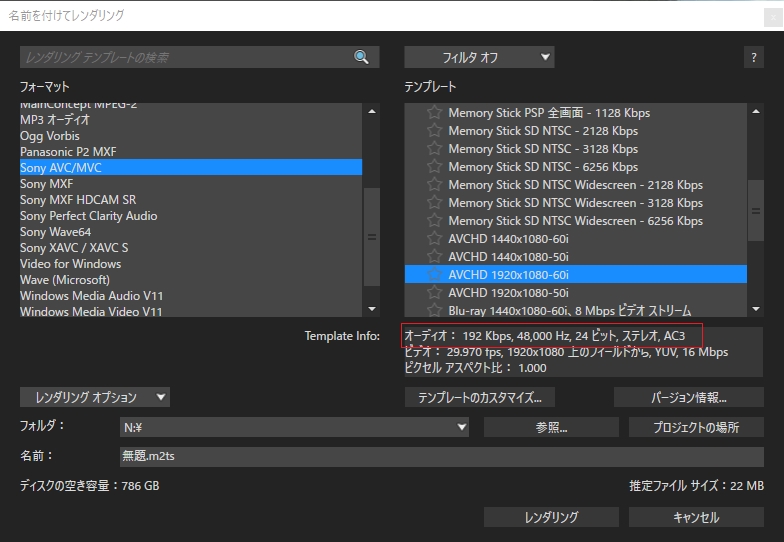Click format list scroll down arrow
Image resolution: width=784 pixels, height=542 pixels.
click(x=372, y=309)
